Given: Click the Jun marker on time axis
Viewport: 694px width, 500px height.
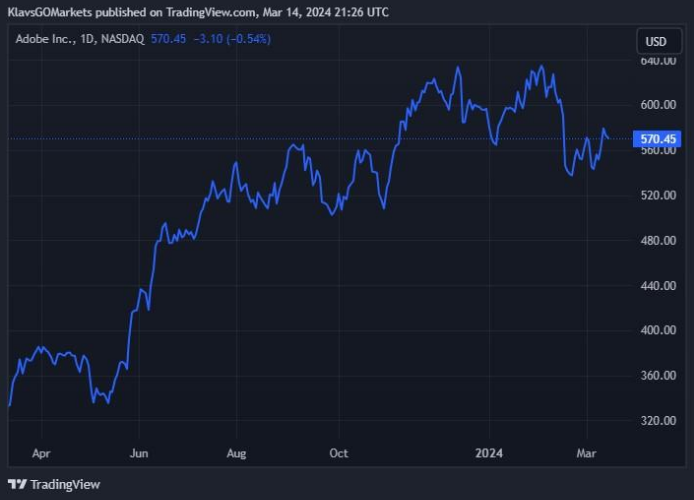Looking at the screenshot, I should tap(139, 453).
